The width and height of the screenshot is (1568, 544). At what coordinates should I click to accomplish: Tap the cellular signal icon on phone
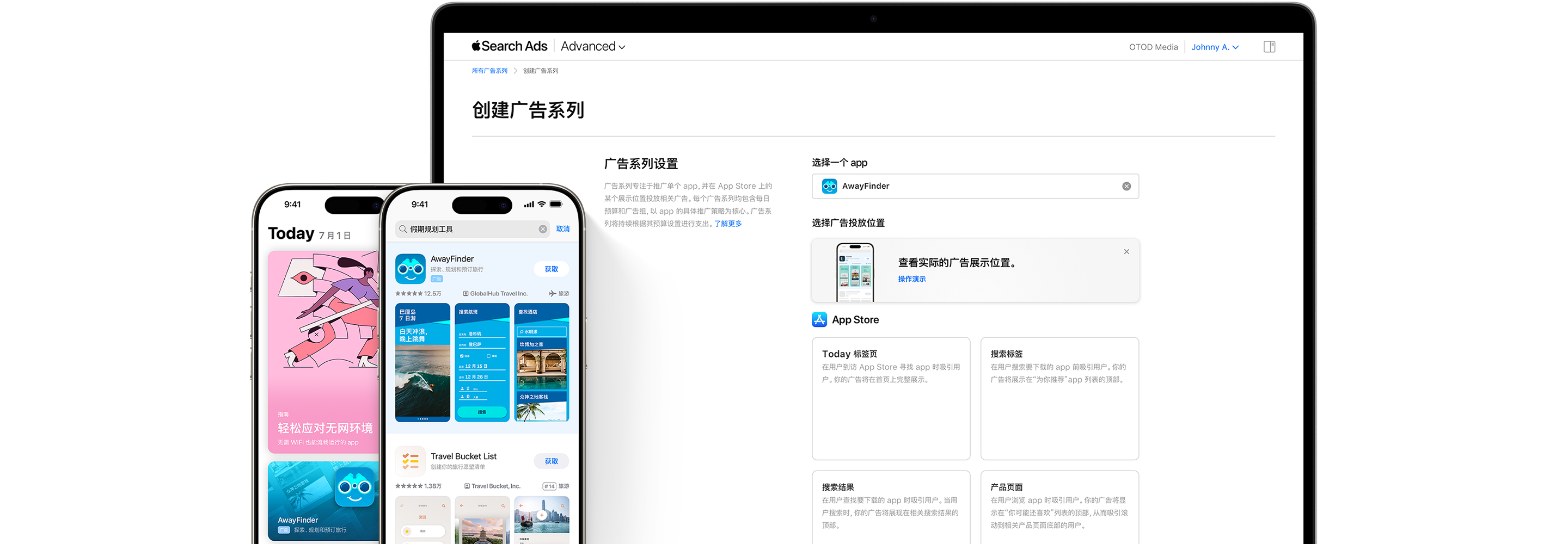pyautogui.click(x=528, y=205)
